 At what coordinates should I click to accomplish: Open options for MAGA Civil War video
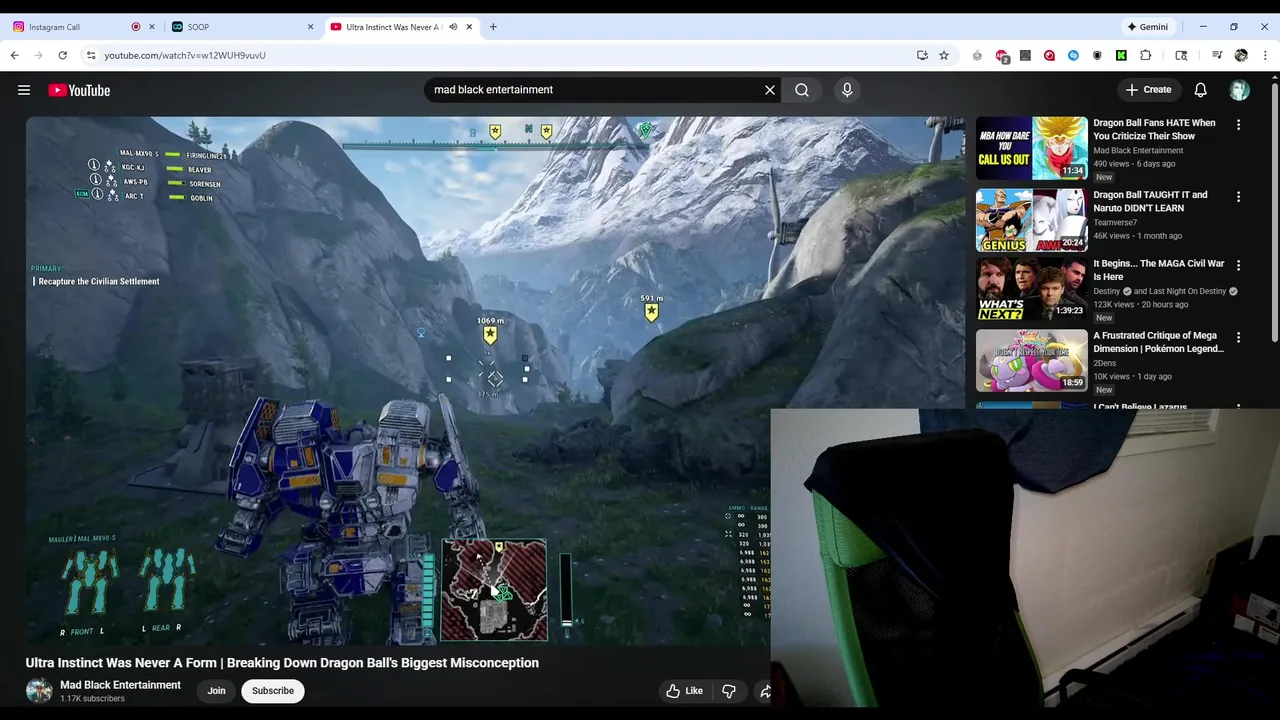[x=1238, y=266]
